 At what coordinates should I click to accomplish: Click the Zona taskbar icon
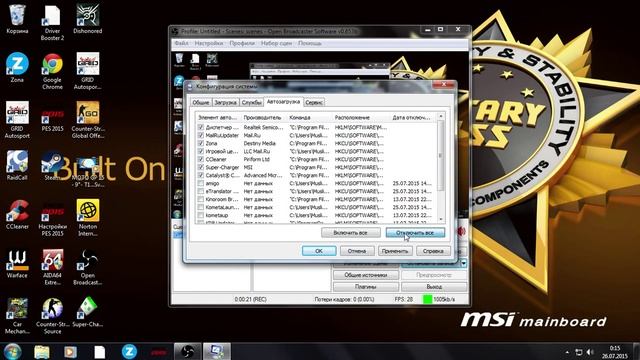(129, 352)
